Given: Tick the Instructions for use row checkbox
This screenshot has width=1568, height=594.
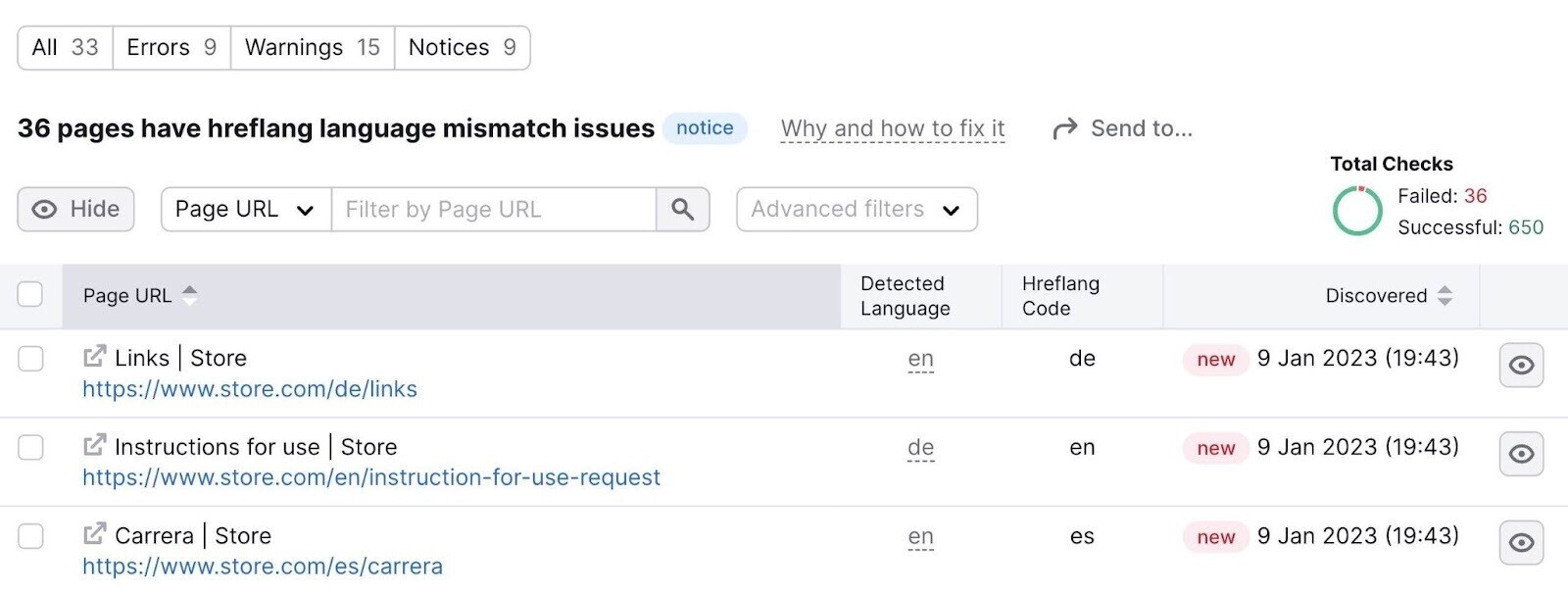Looking at the screenshot, I should coord(31,448).
